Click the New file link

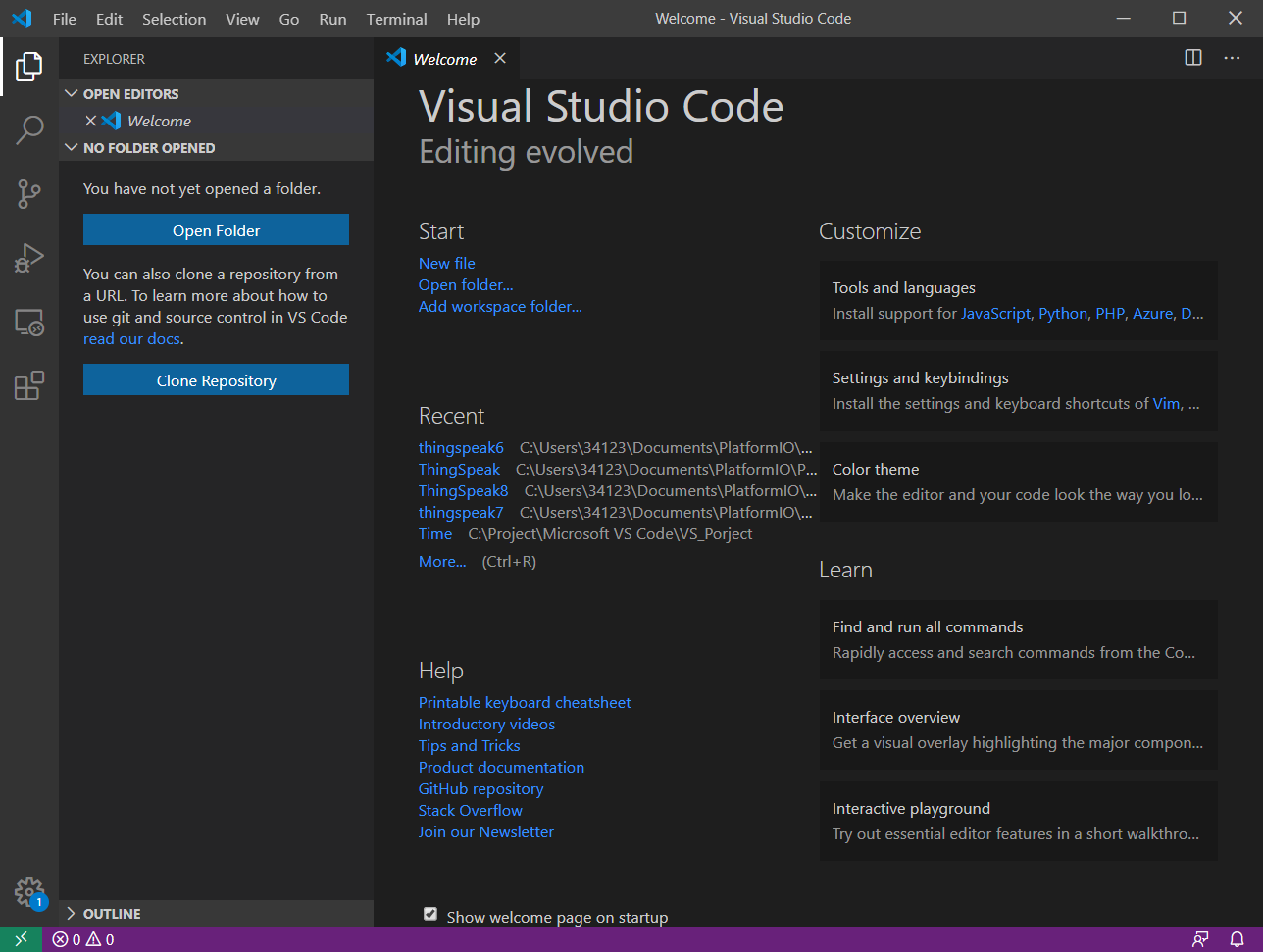tap(447, 263)
